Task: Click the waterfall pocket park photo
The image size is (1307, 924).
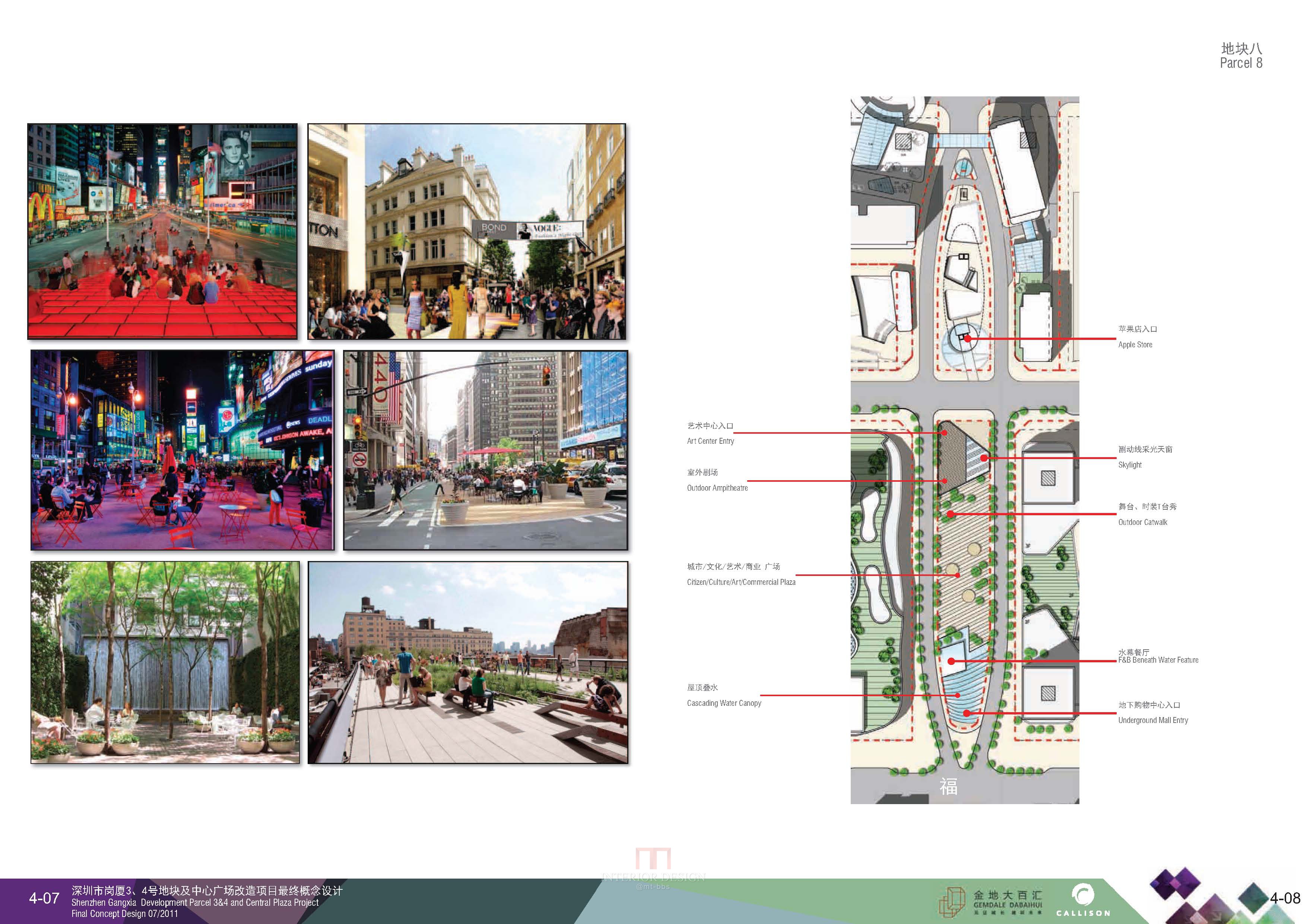Action: 165,662
